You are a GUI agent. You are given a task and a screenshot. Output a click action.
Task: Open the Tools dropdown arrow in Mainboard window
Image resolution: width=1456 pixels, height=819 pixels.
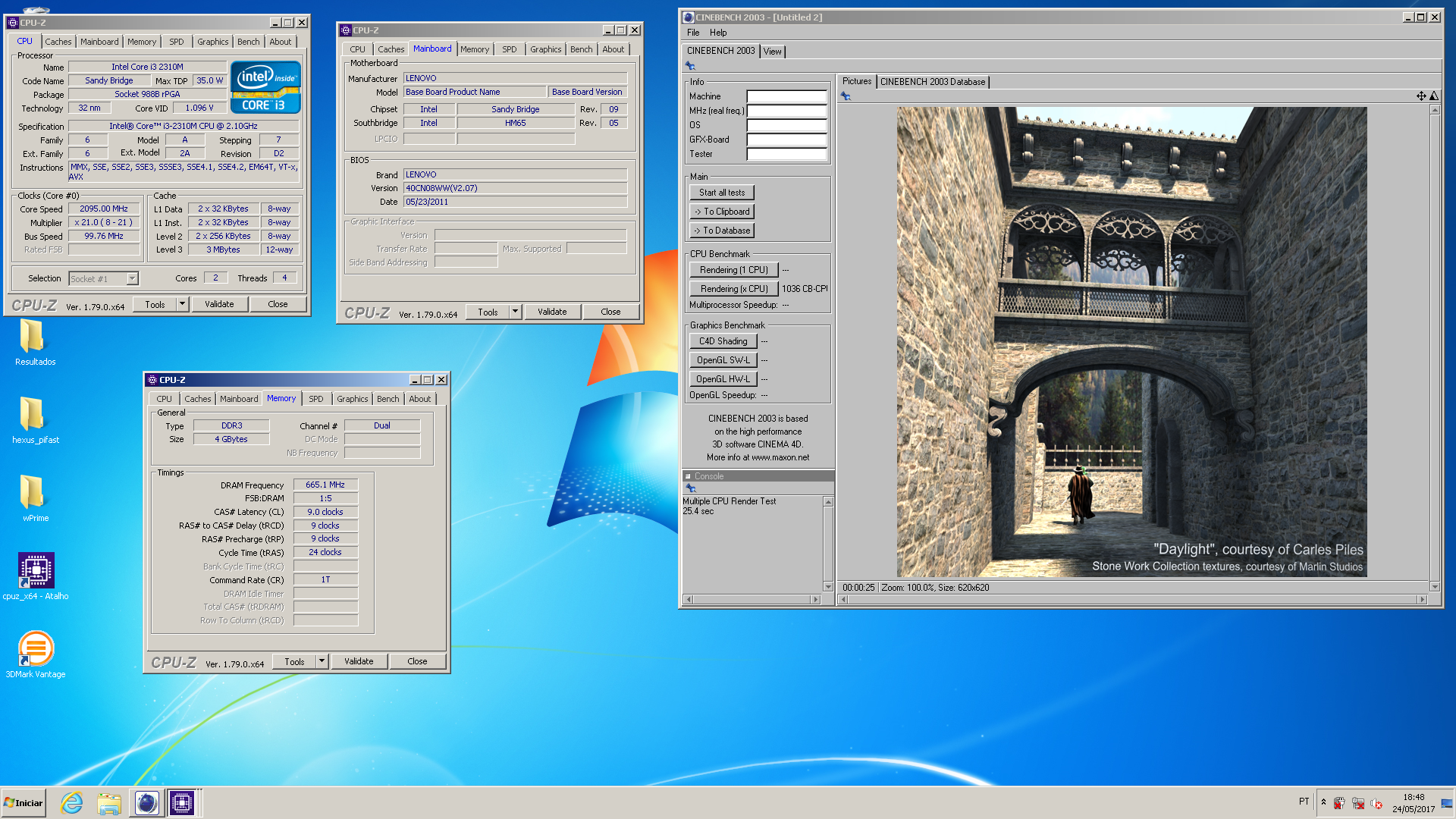[515, 312]
